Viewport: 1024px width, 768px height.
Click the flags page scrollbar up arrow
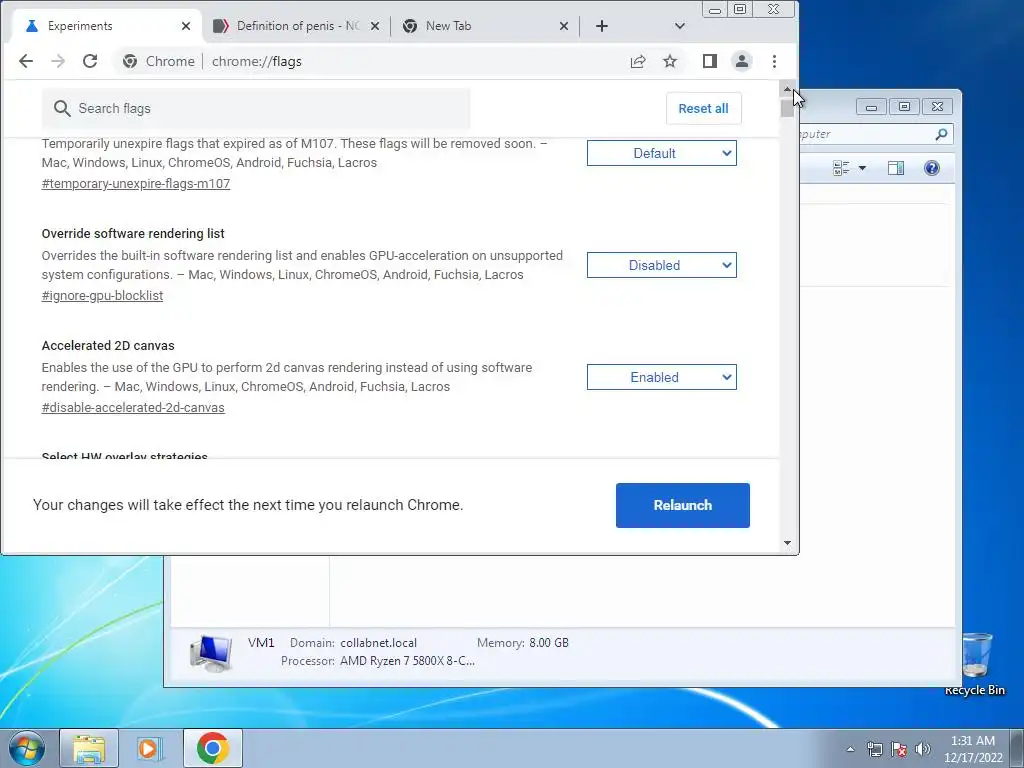pyautogui.click(x=787, y=89)
